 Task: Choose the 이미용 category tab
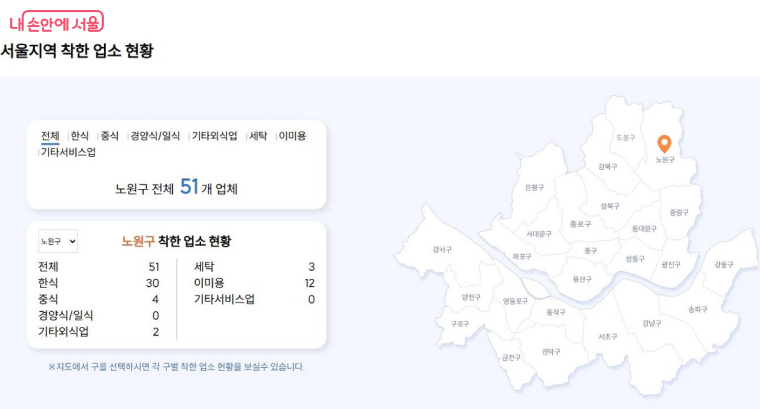292,136
